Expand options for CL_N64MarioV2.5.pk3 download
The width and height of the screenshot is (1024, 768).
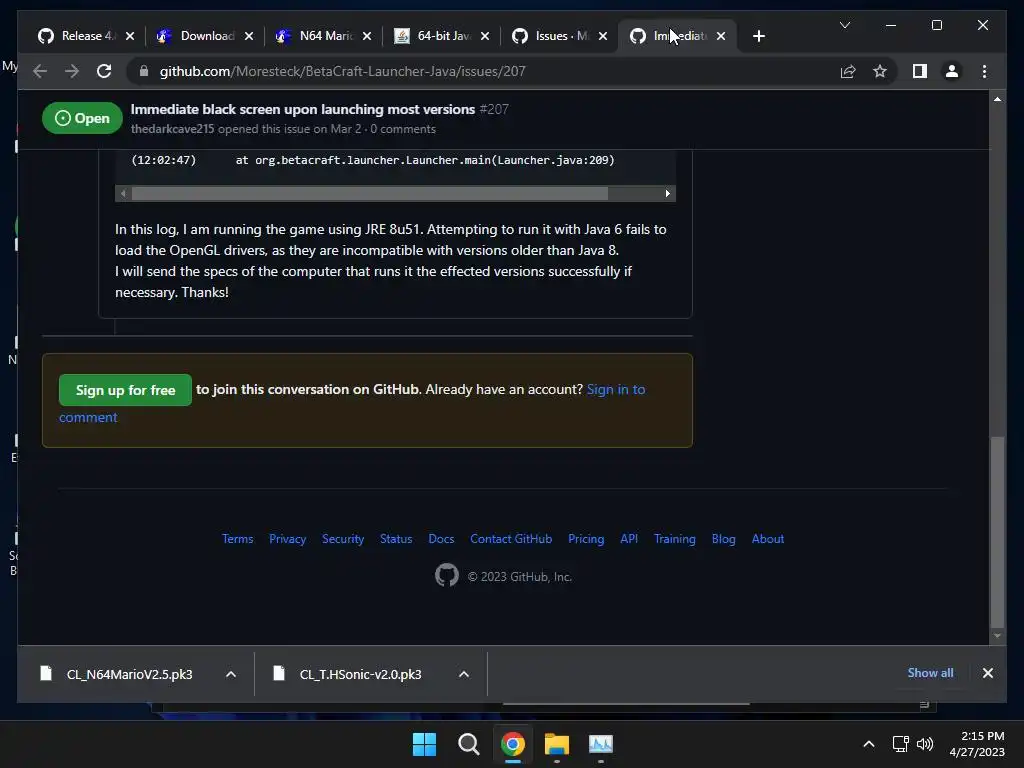click(231, 674)
